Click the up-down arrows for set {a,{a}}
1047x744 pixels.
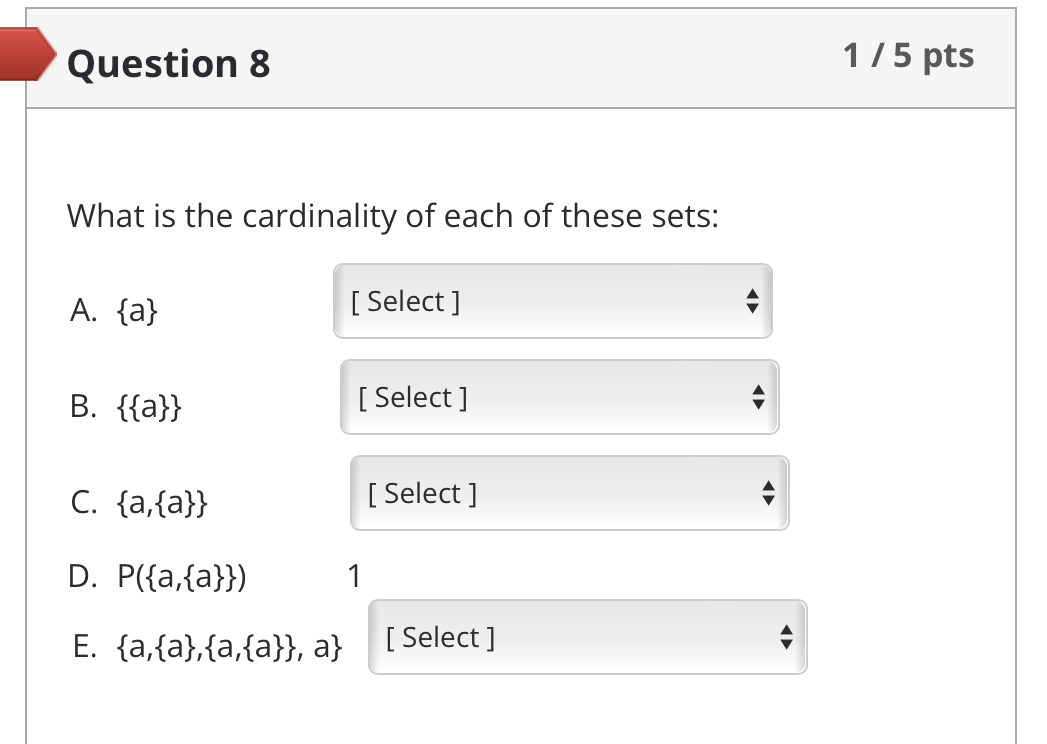[x=768, y=493]
